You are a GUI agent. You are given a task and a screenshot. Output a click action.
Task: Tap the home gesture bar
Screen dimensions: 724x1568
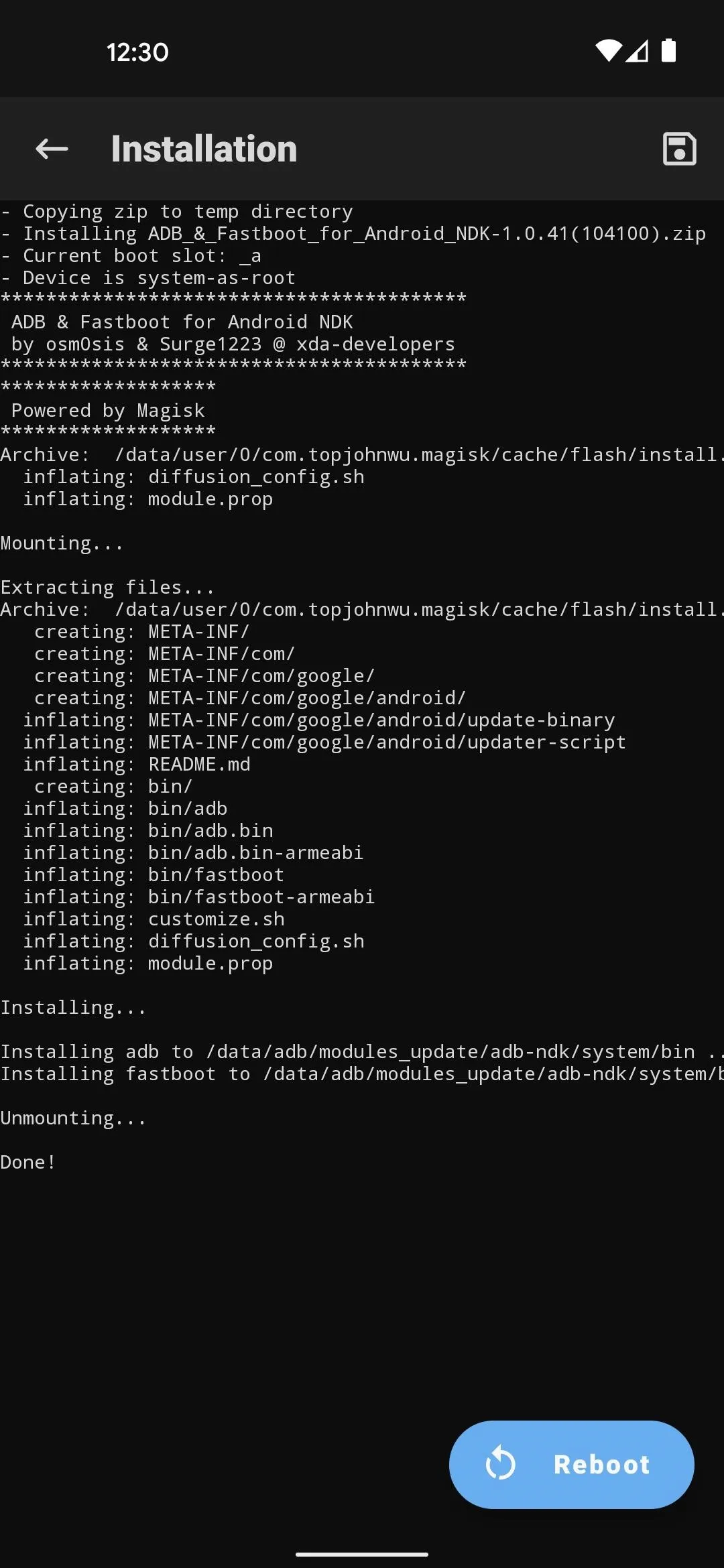click(362, 1554)
